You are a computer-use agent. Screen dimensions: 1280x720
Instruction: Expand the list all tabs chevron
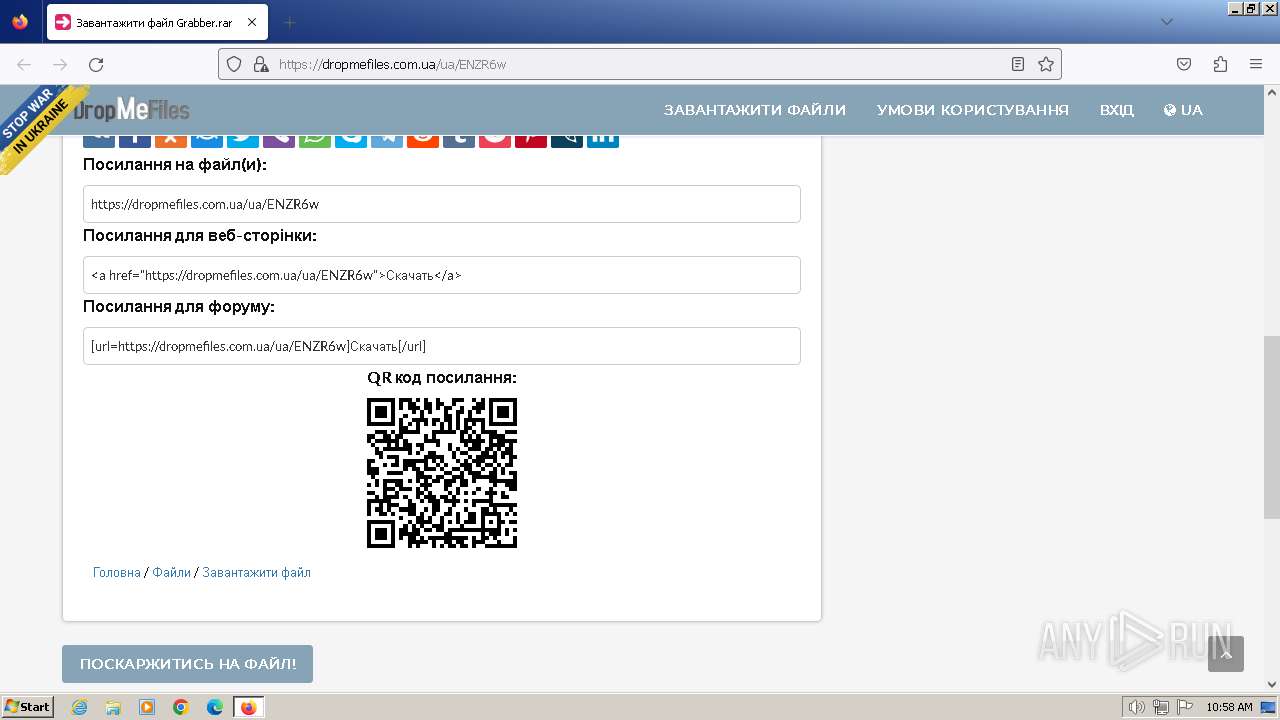click(x=1167, y=22)
